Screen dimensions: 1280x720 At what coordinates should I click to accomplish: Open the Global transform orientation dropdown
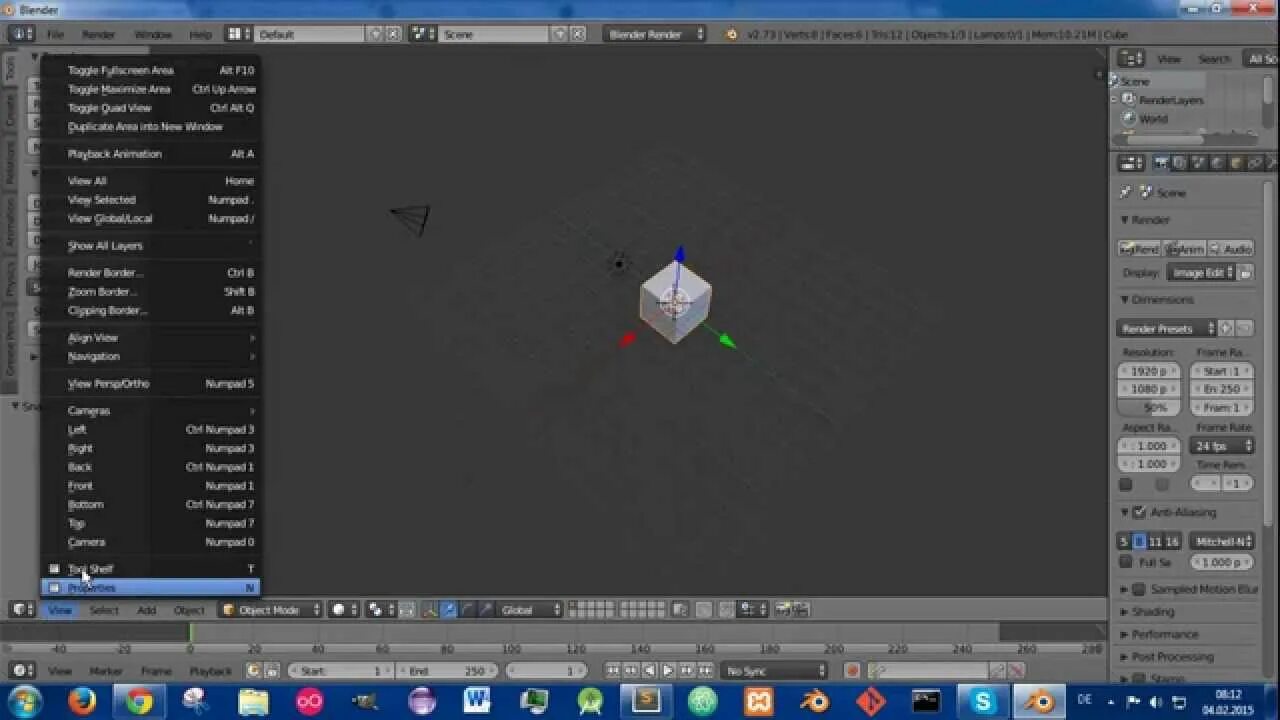528,610
